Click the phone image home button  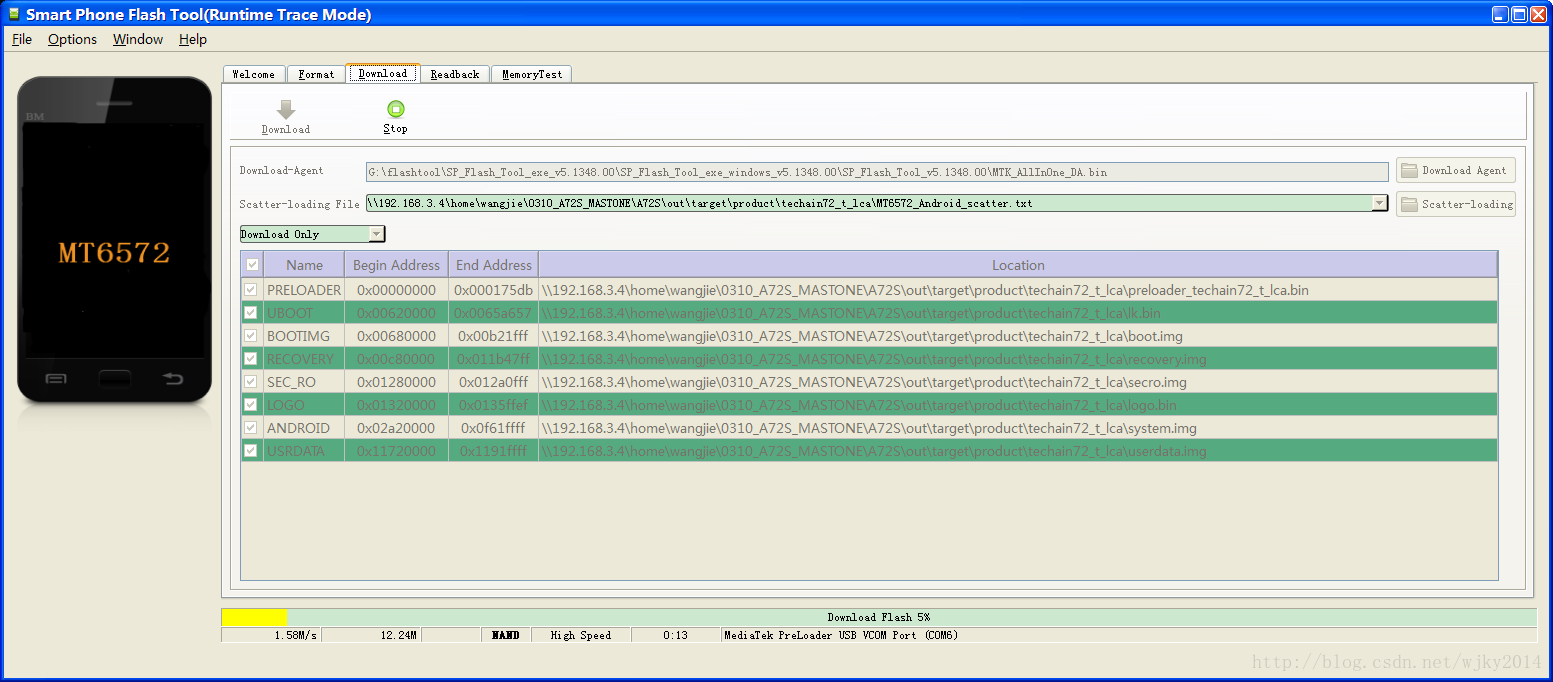point(115,378)
